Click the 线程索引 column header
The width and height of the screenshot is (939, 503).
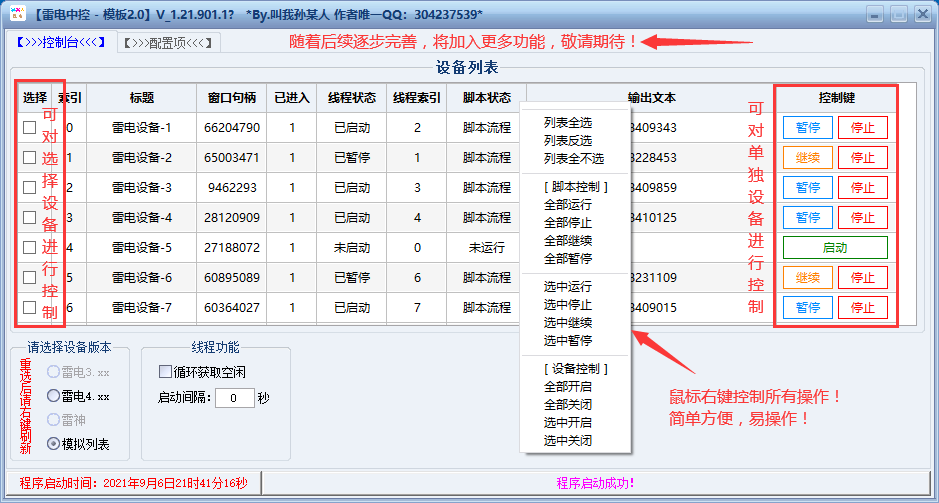point(417,98)
